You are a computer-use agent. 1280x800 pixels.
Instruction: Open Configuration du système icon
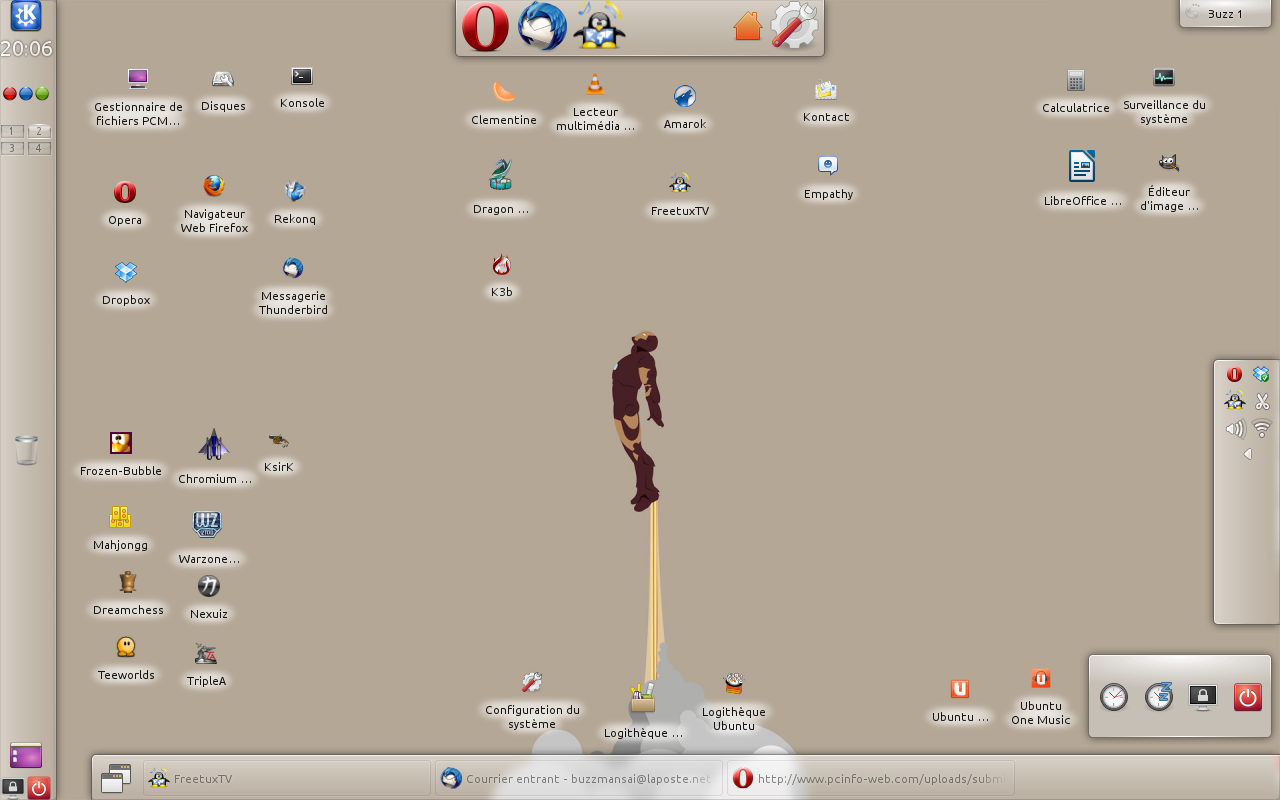tap(532, 682)
